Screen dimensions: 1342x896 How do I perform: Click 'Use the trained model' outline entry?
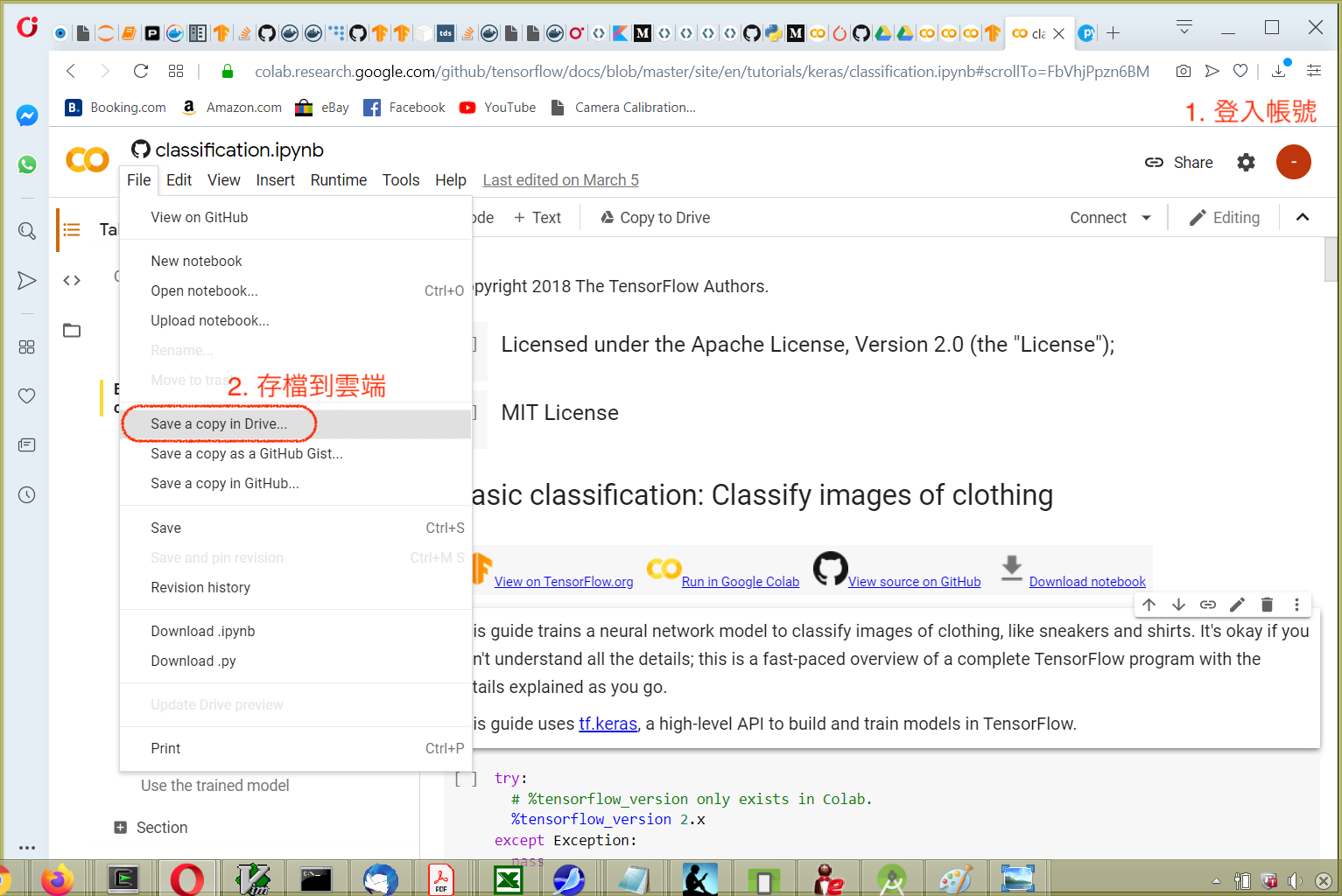[215, 786]
